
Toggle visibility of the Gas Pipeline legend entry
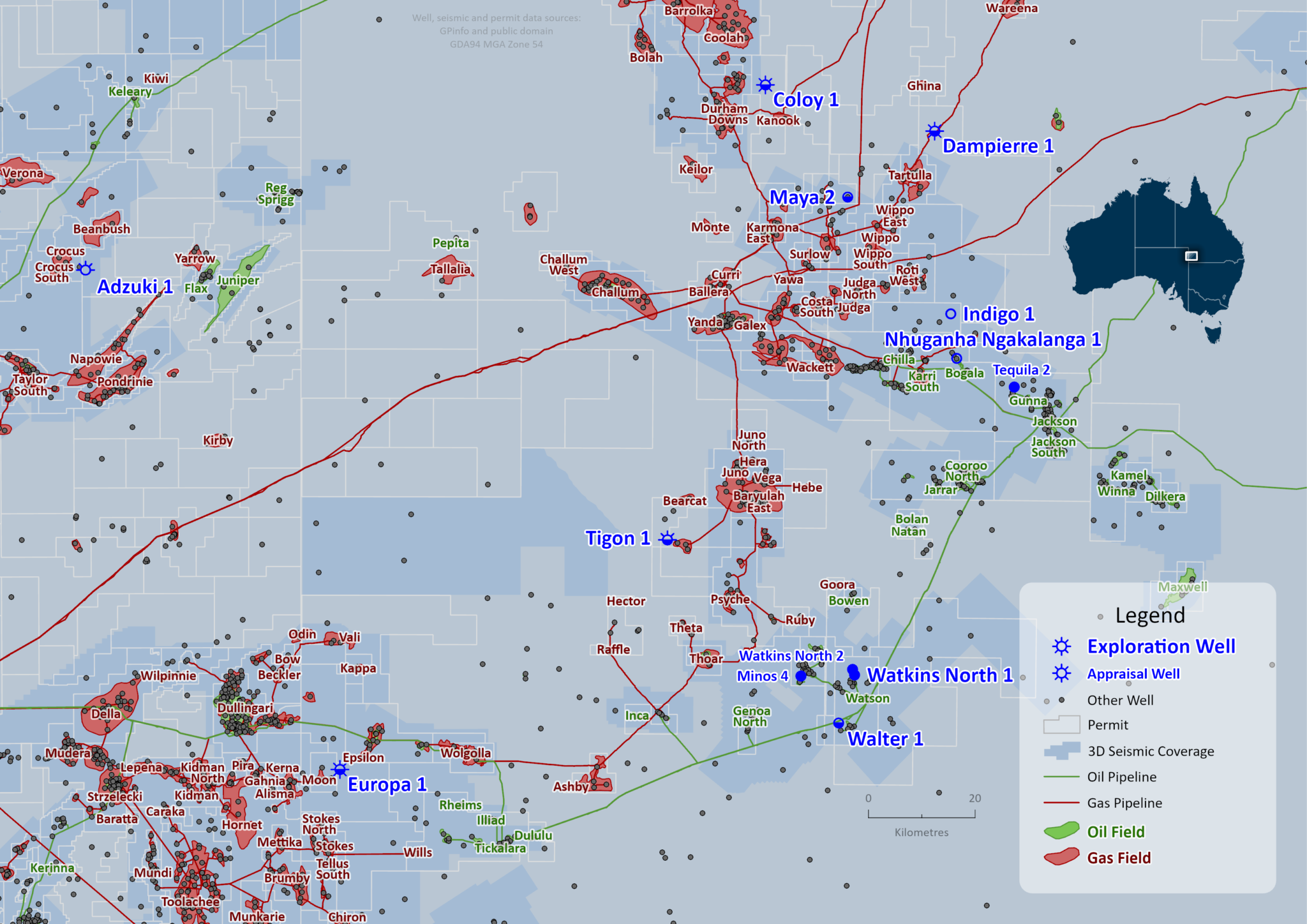coord(1125,803)
